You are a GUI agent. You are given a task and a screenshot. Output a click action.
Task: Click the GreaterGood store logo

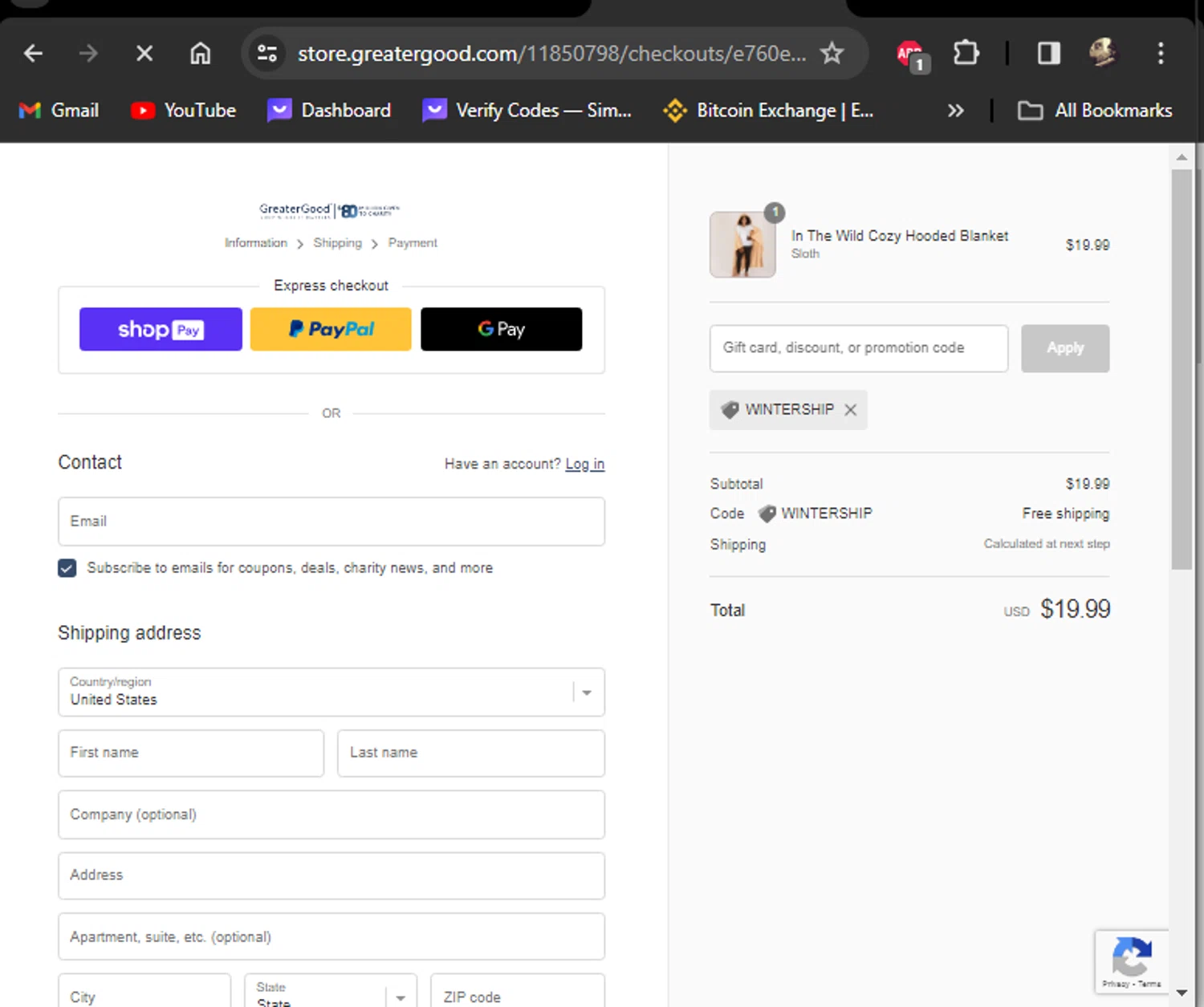(330, 210)
